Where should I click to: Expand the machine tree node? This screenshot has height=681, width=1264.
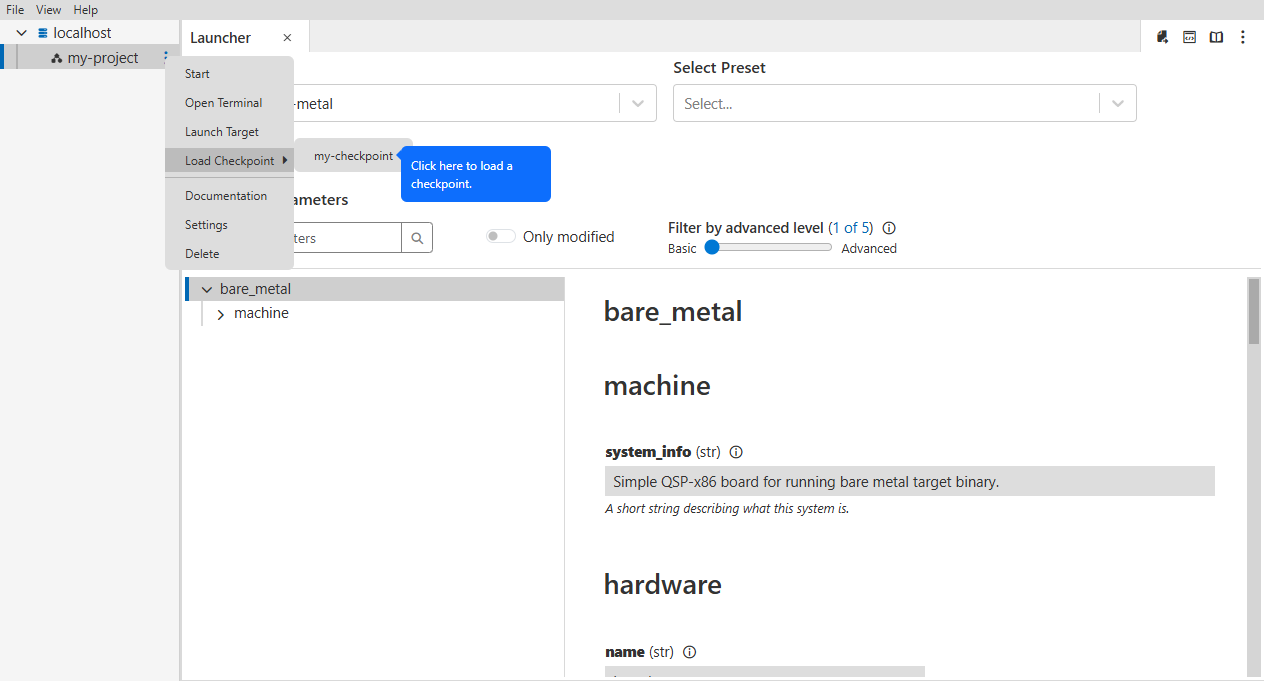221,314
